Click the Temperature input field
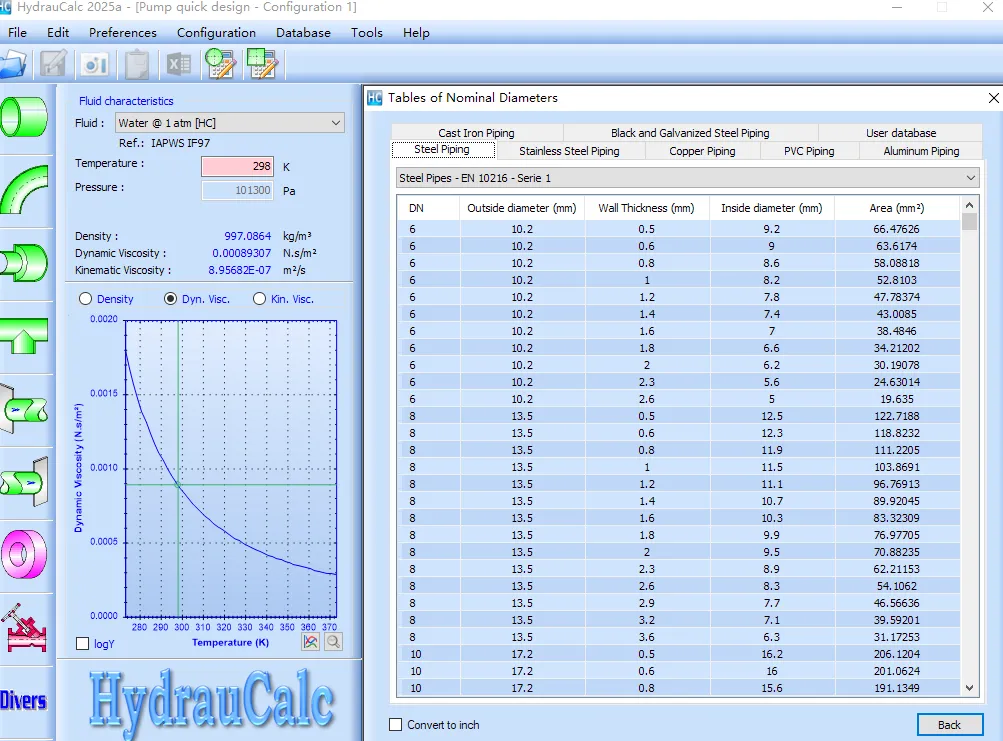Image resolution: width=1003 pixels, height=741 pixels. 237,166
